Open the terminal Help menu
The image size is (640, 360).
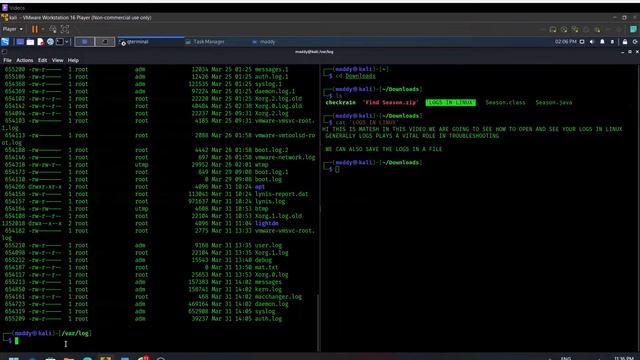[x=73, y=60]
